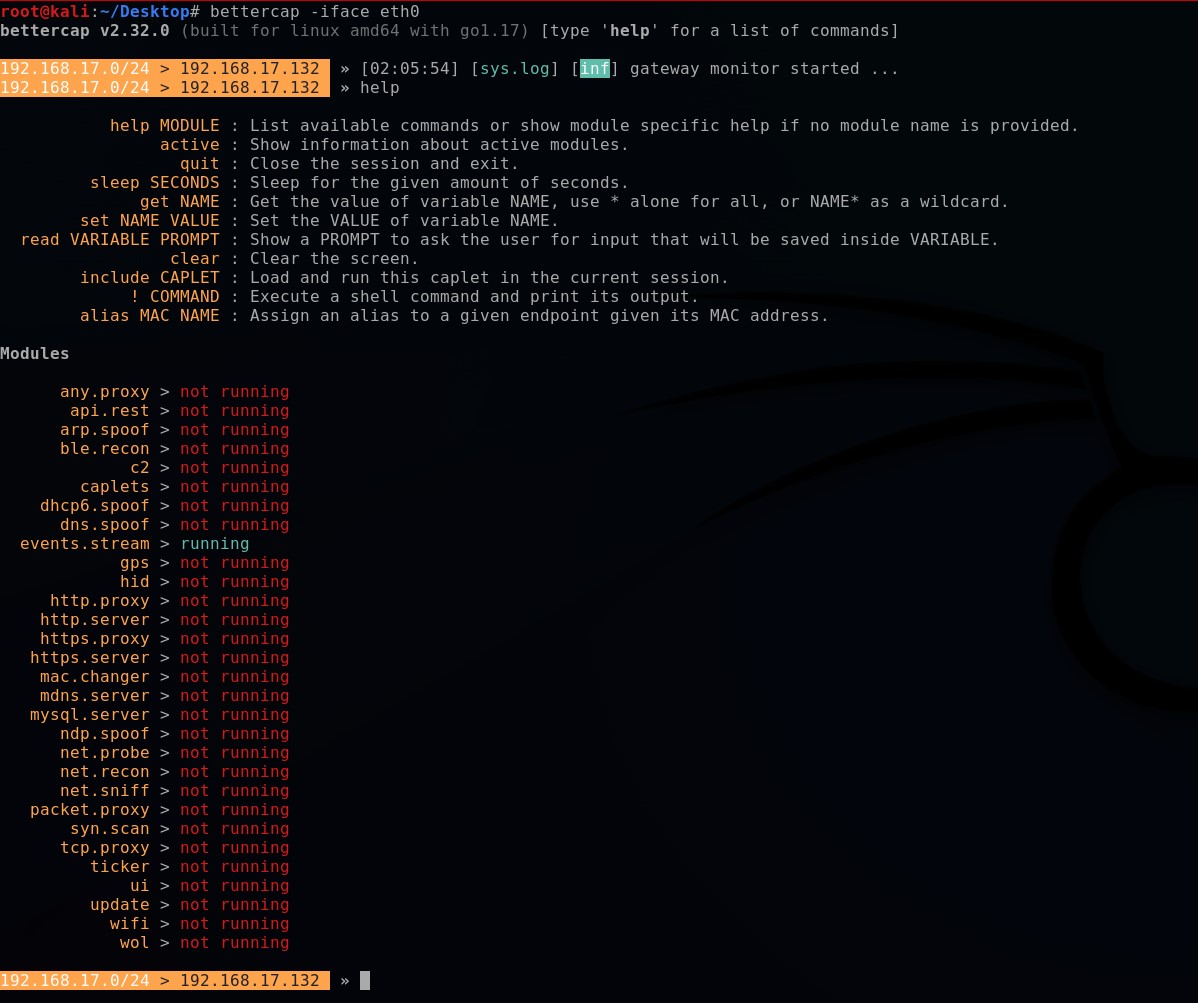The image size is (1198, 1003).
Task: Select the 'include CAPLET' command text
Action: coord(149,278)
